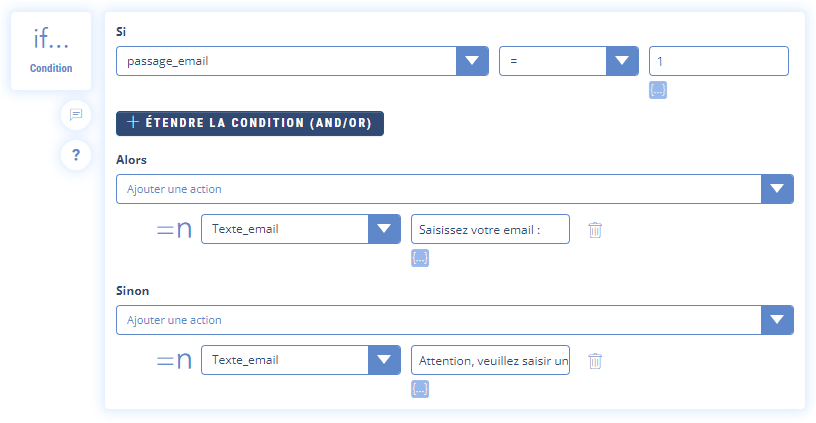The width and height of the screenshot is (816, 423).
Task: Open the comment bubble icon
Action: [x=76, y=115]
